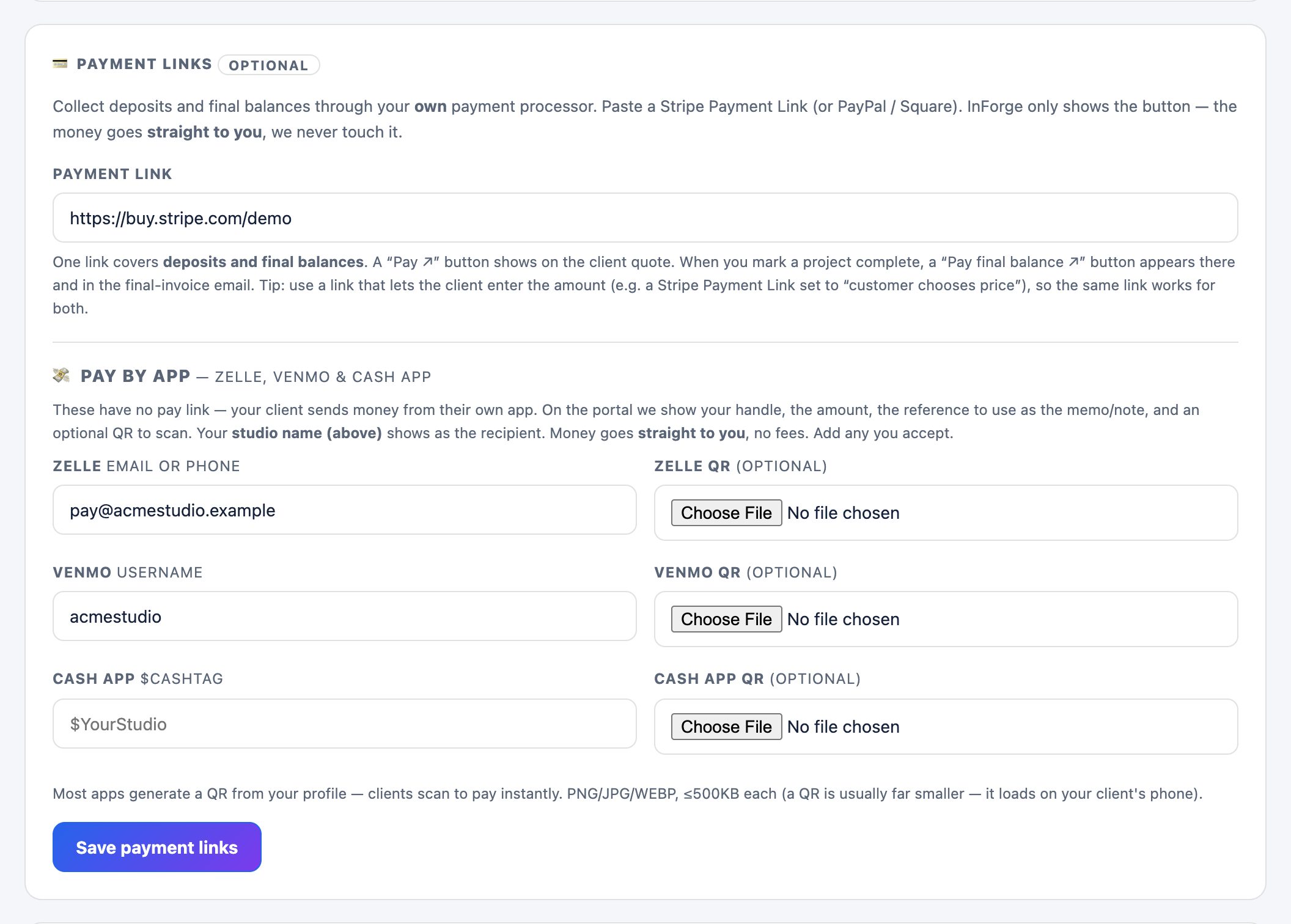
Task: Click the ZELLE EMAIL OR PHONE label
Action: pos(146,466)
